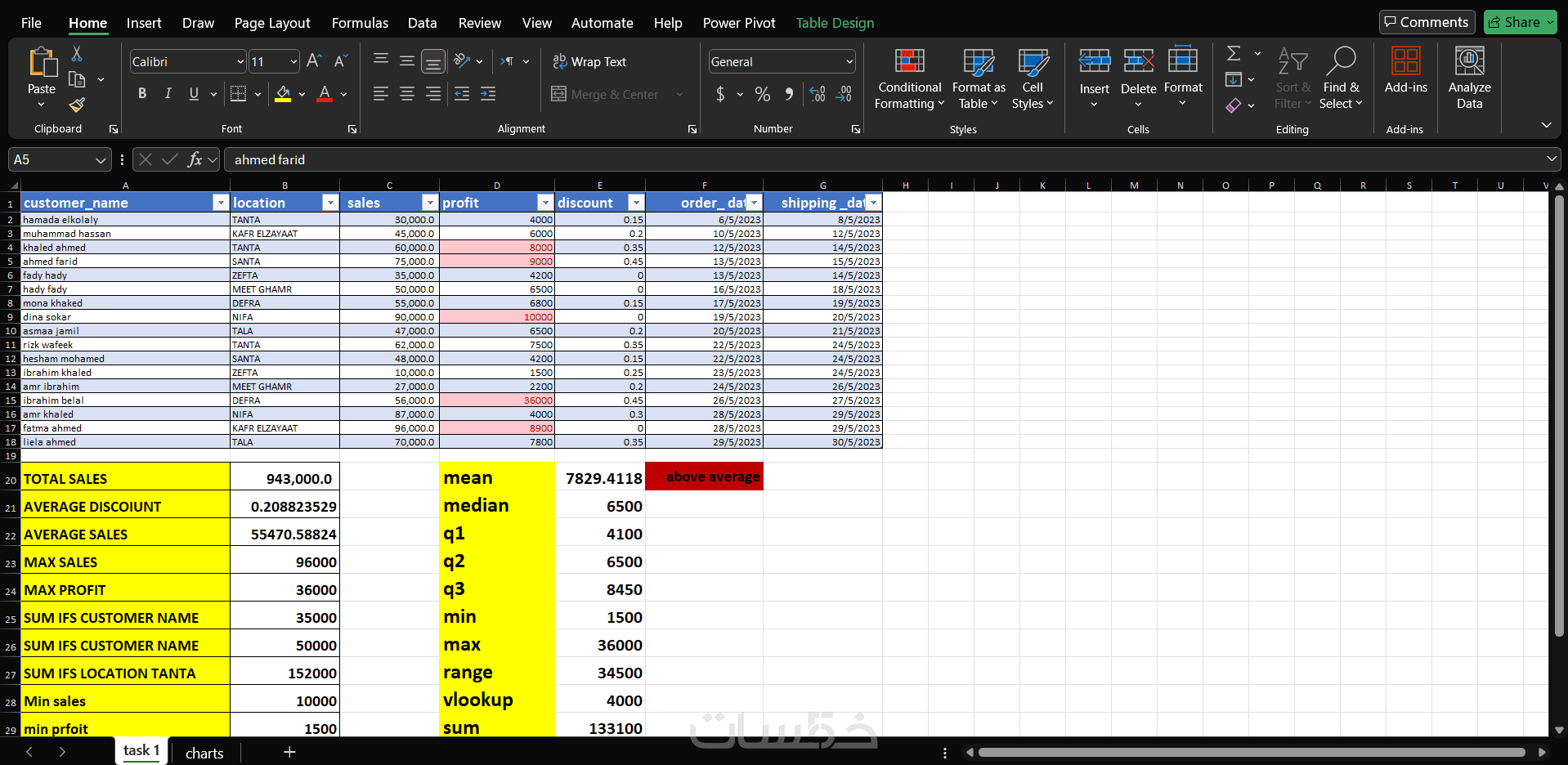This screenshot has width=1568, height=765.
Task: Increase decimal places
Action: tap(818, 94)
